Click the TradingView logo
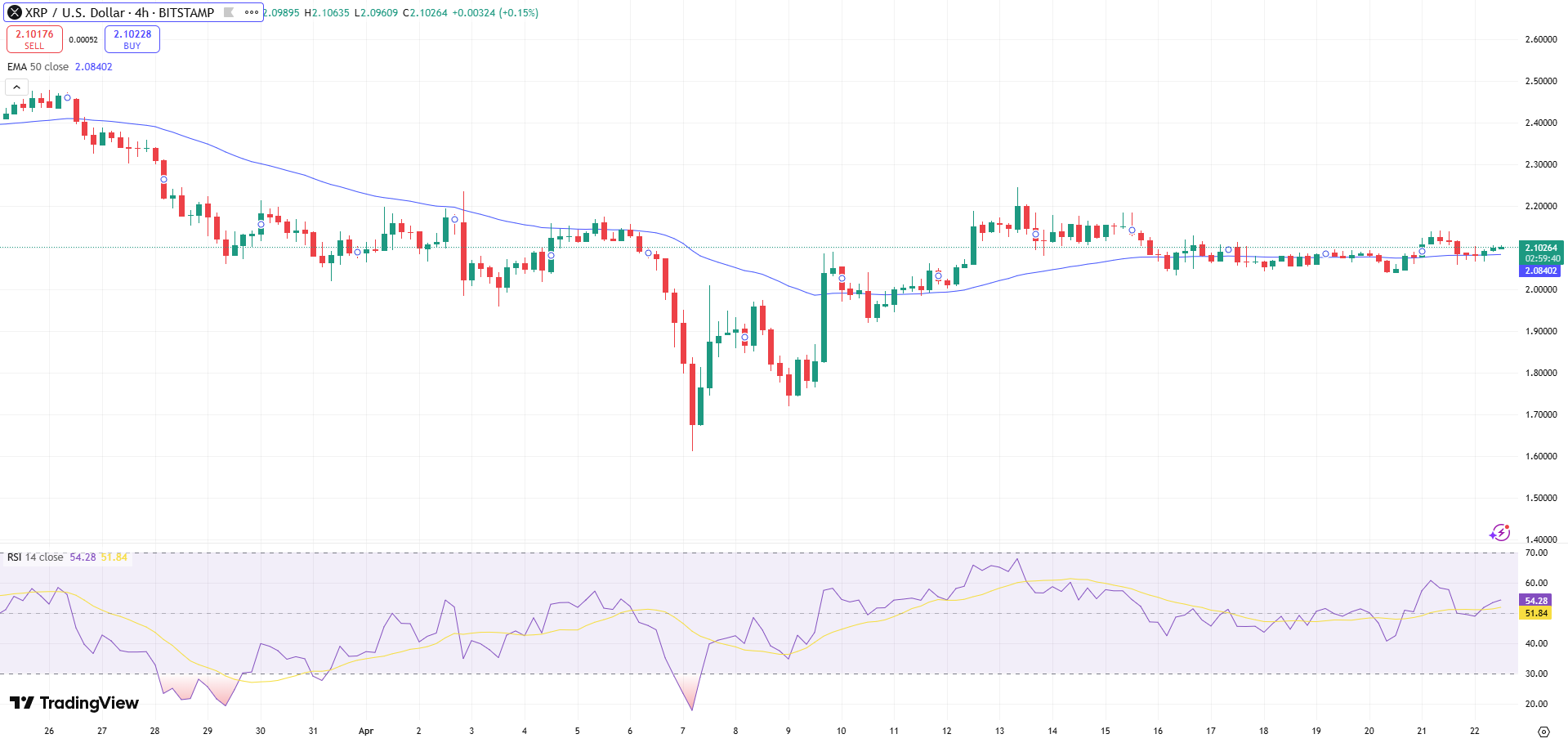This screenshot has height=743, width=1568. 74,703
